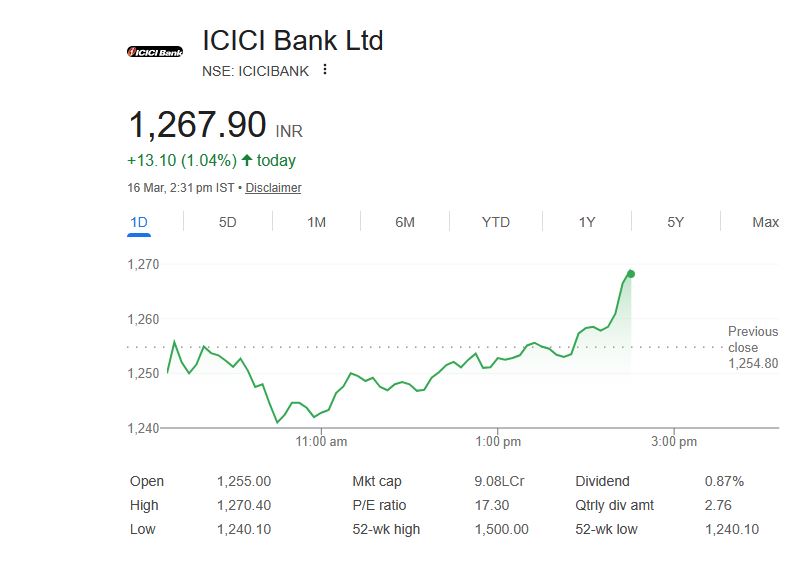This screenshot has width=794, height=574.
Task: Click the Previous close 1,254.80 label
Action: (752, 347)
